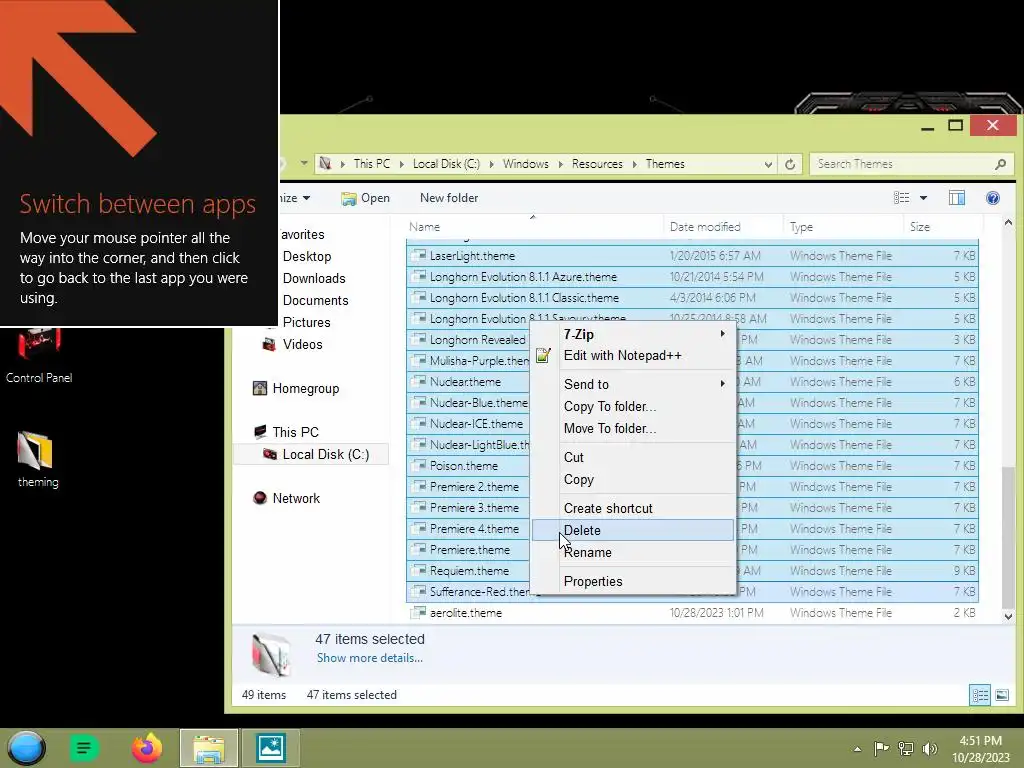Click This PC in the breadcrumb
The height and width of the screenshot is (768, 1024).
pos(372,164)
